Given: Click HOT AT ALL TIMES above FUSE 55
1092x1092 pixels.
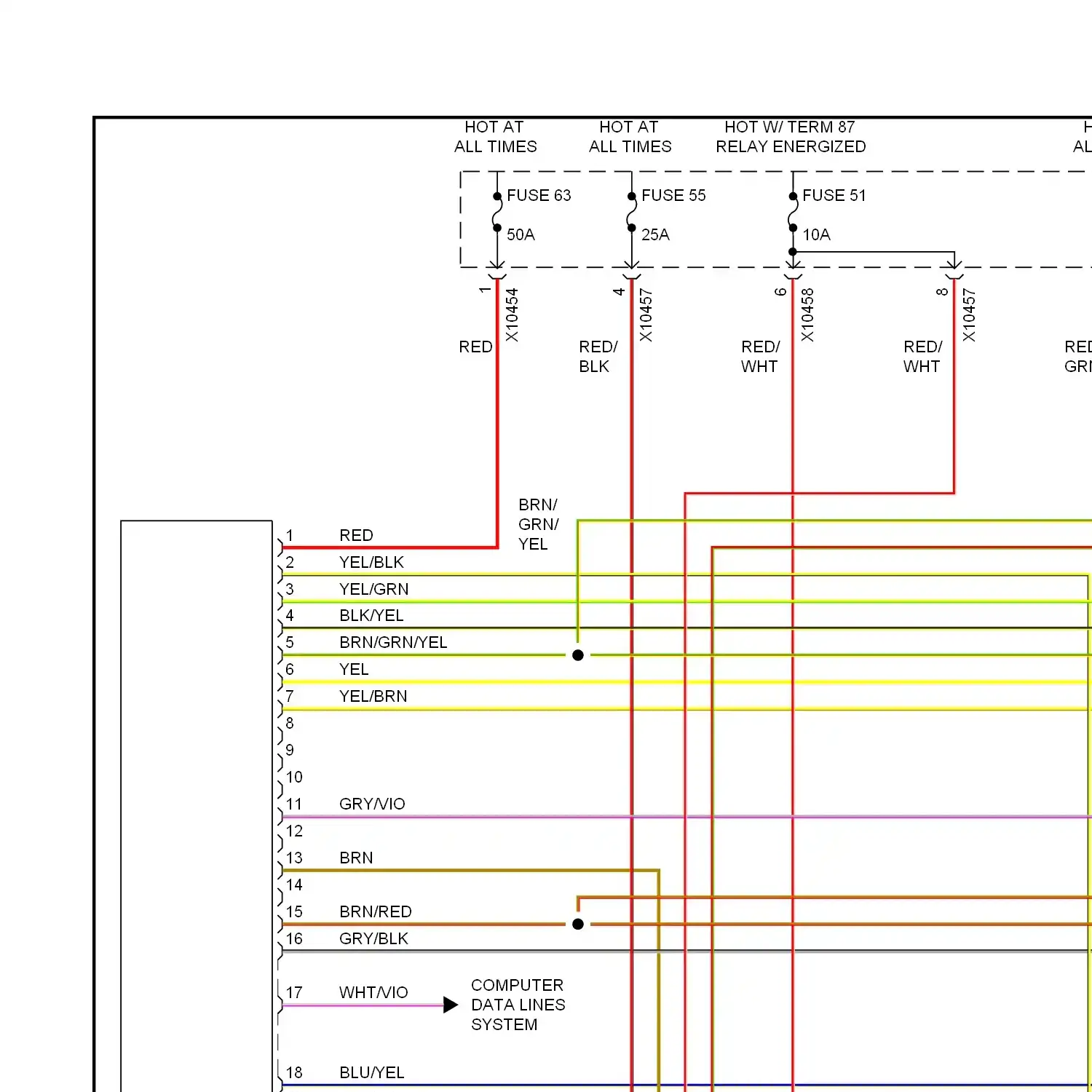Looking at the screenshot, I should tap(630, 137).
